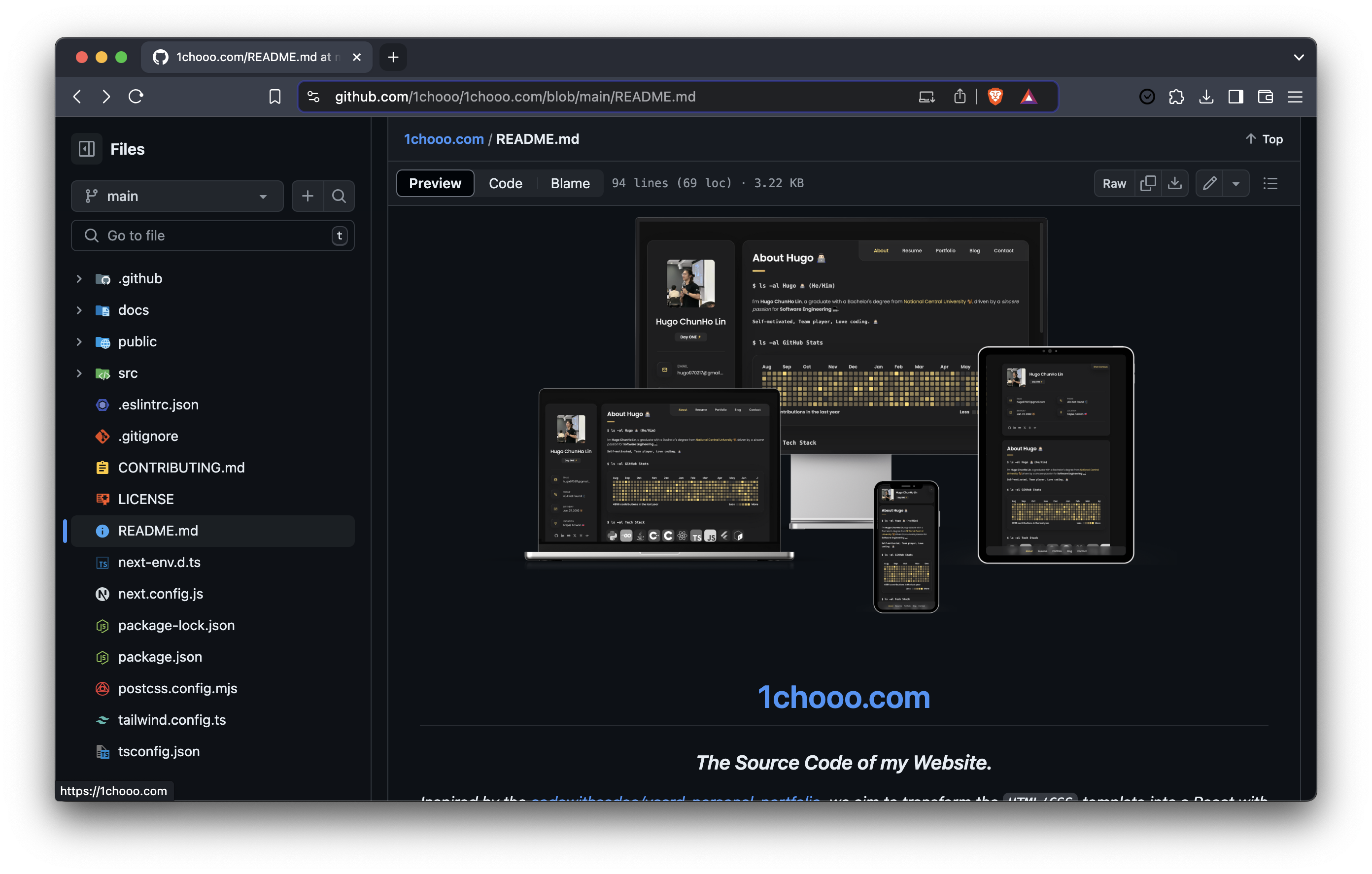Open the main branch selector
This screenshot has width=1372, height=874.
176,196
